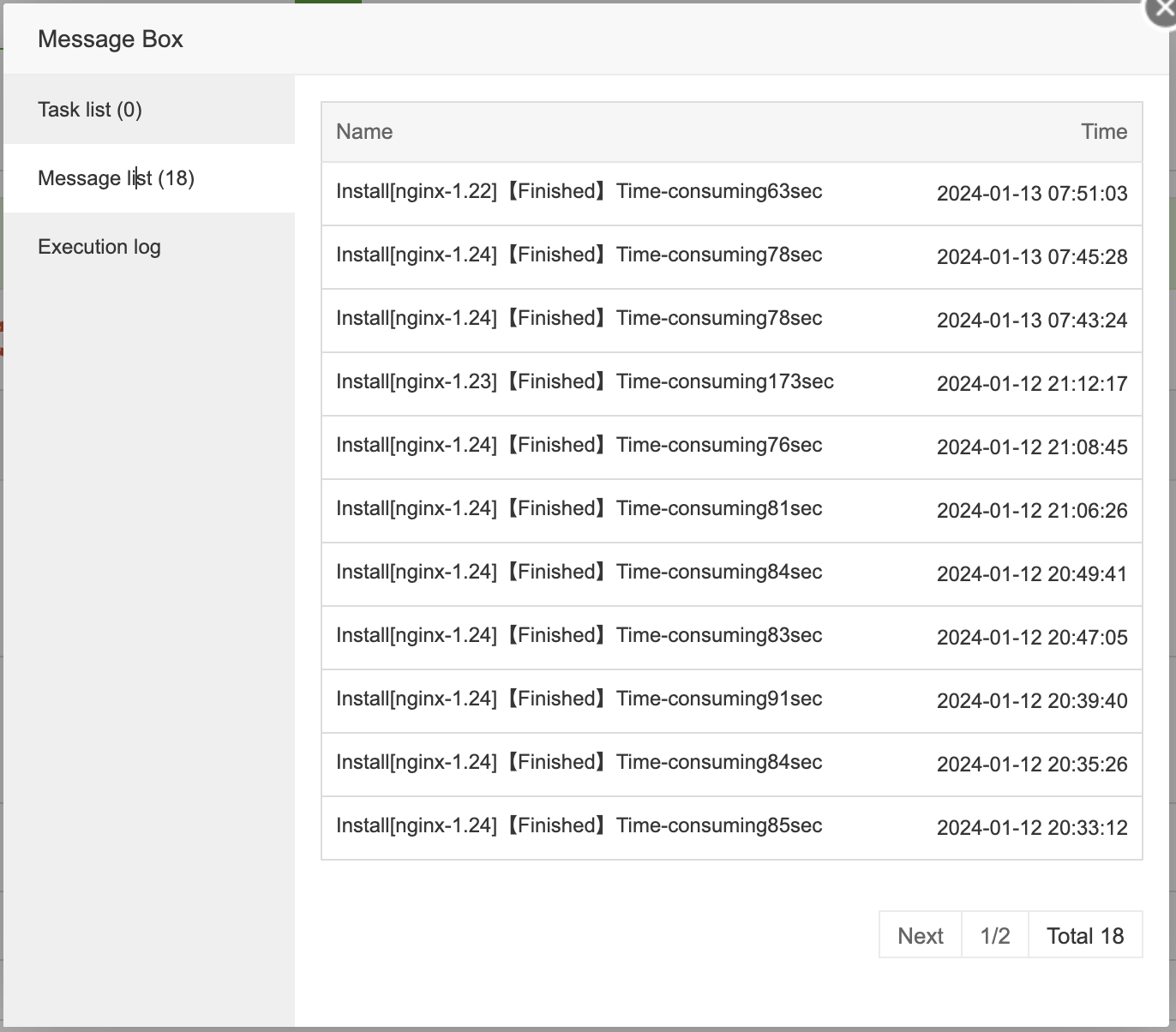Click the 1/2 page indicator
This screenshot has height=1032, width=1176.
994,935
